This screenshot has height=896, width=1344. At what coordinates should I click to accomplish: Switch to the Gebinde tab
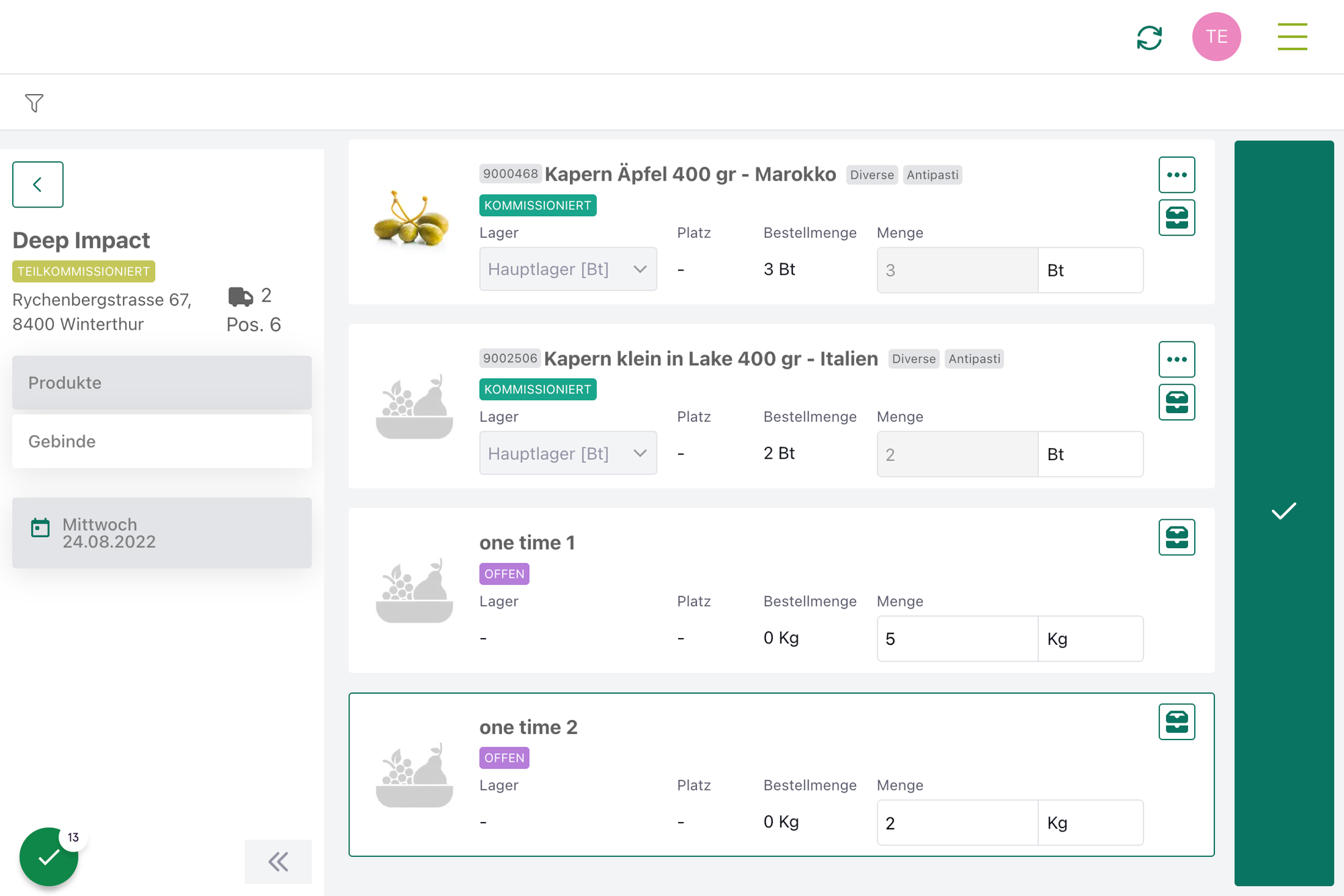(x=161, y=441)
